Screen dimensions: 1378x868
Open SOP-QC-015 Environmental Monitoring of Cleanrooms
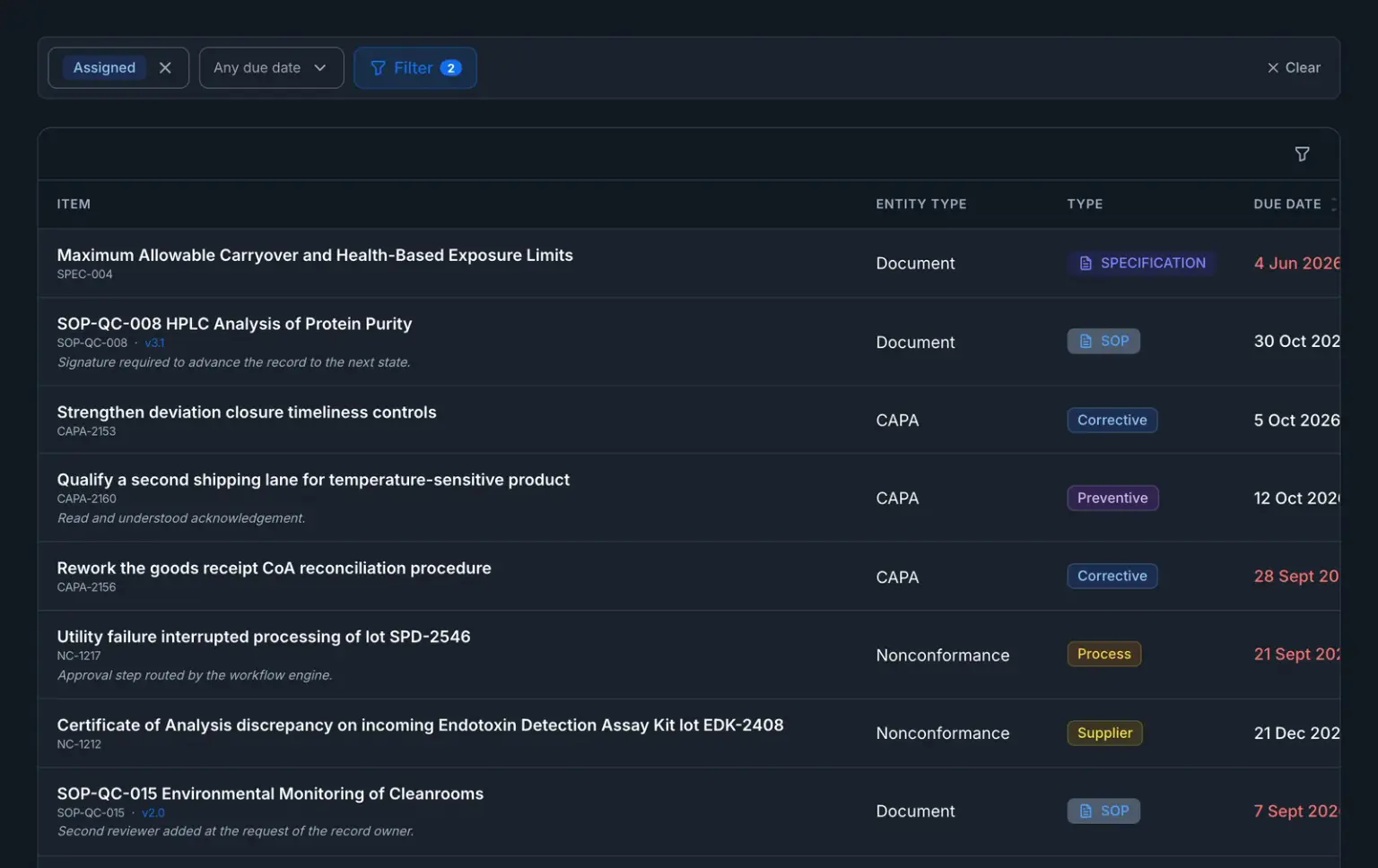click(270, 794)
